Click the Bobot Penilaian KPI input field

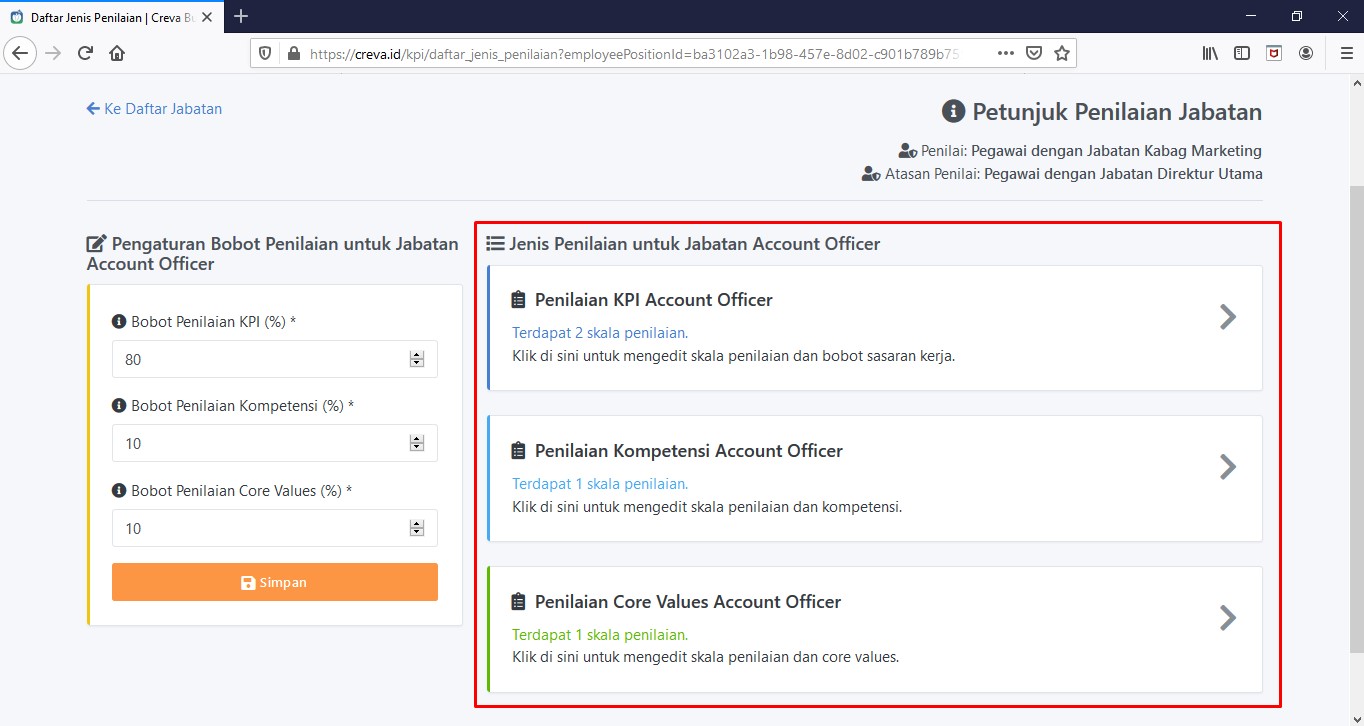[275, 359]
